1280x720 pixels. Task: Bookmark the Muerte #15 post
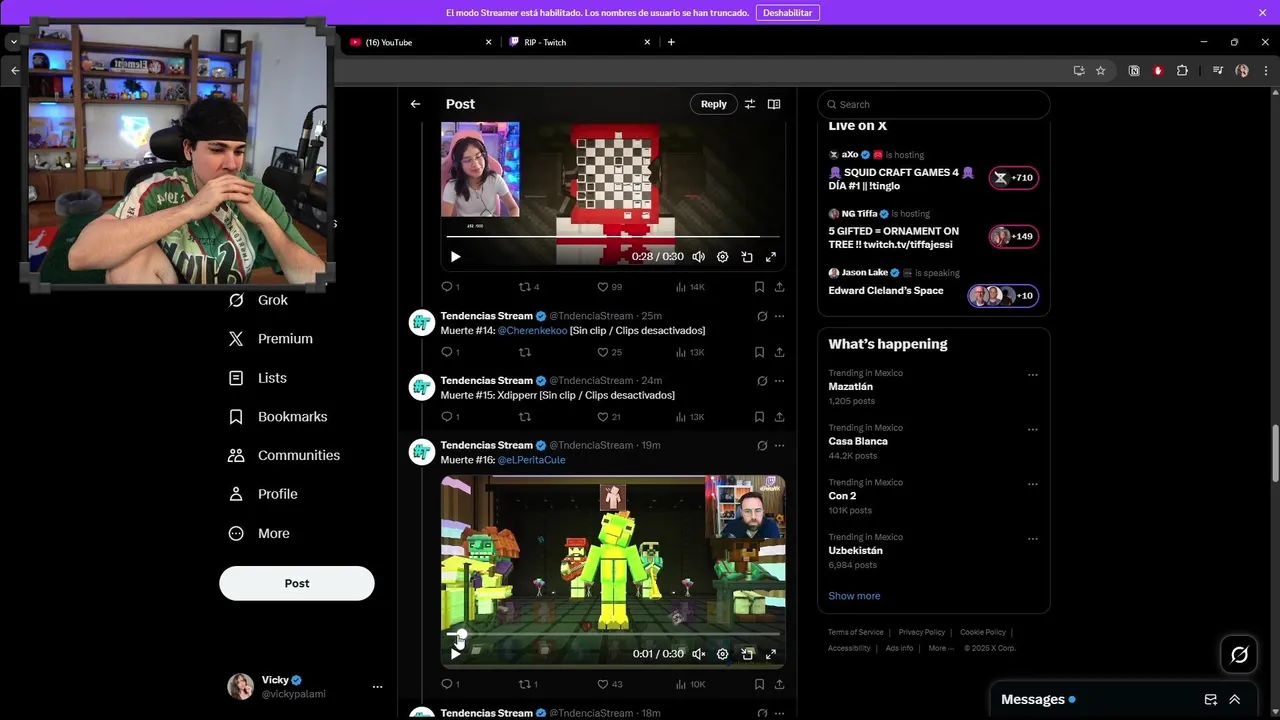tap(759, 417)
